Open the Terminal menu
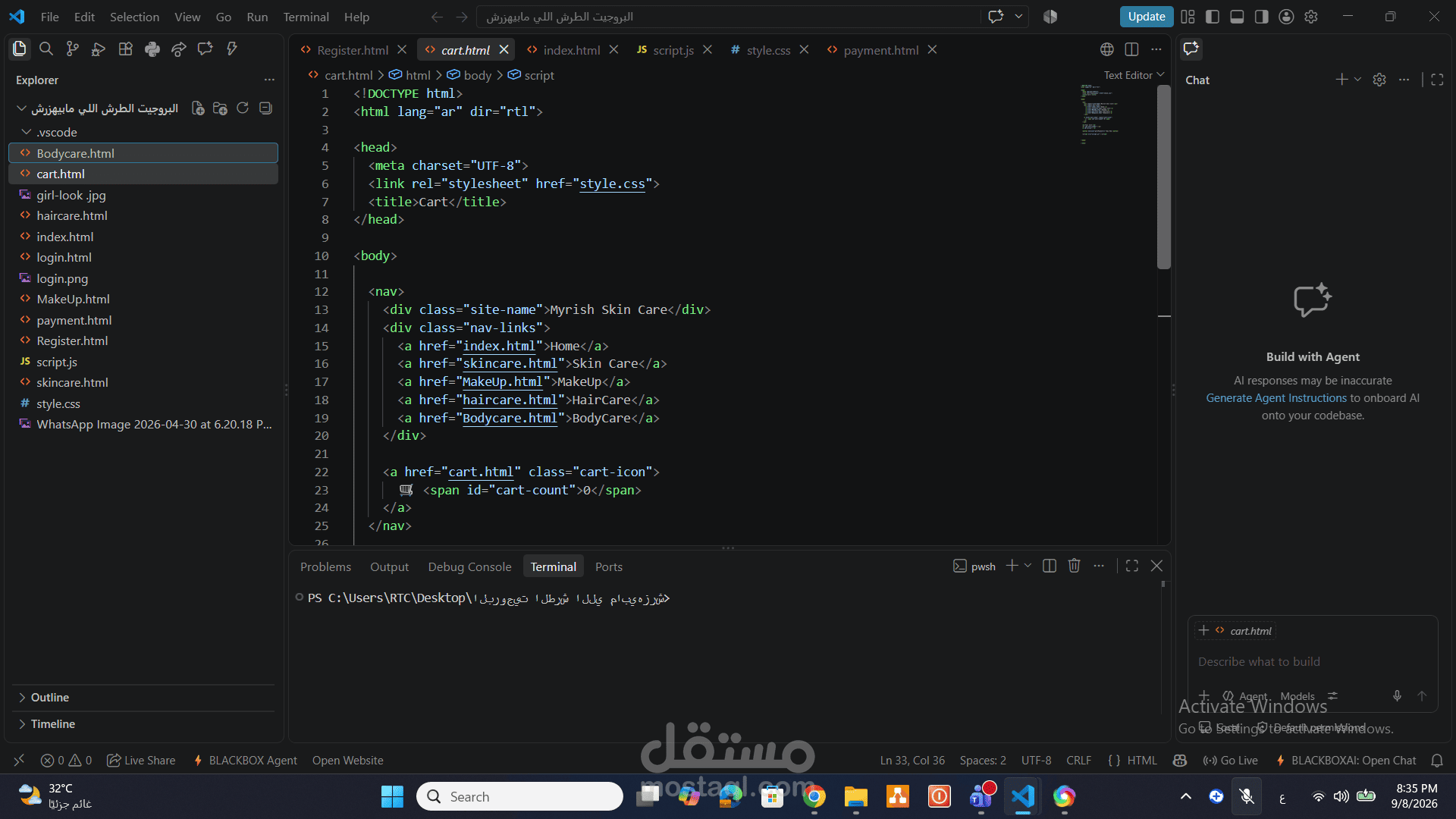Viewport: 1456px width, 819px height. [x=306, y=17]
